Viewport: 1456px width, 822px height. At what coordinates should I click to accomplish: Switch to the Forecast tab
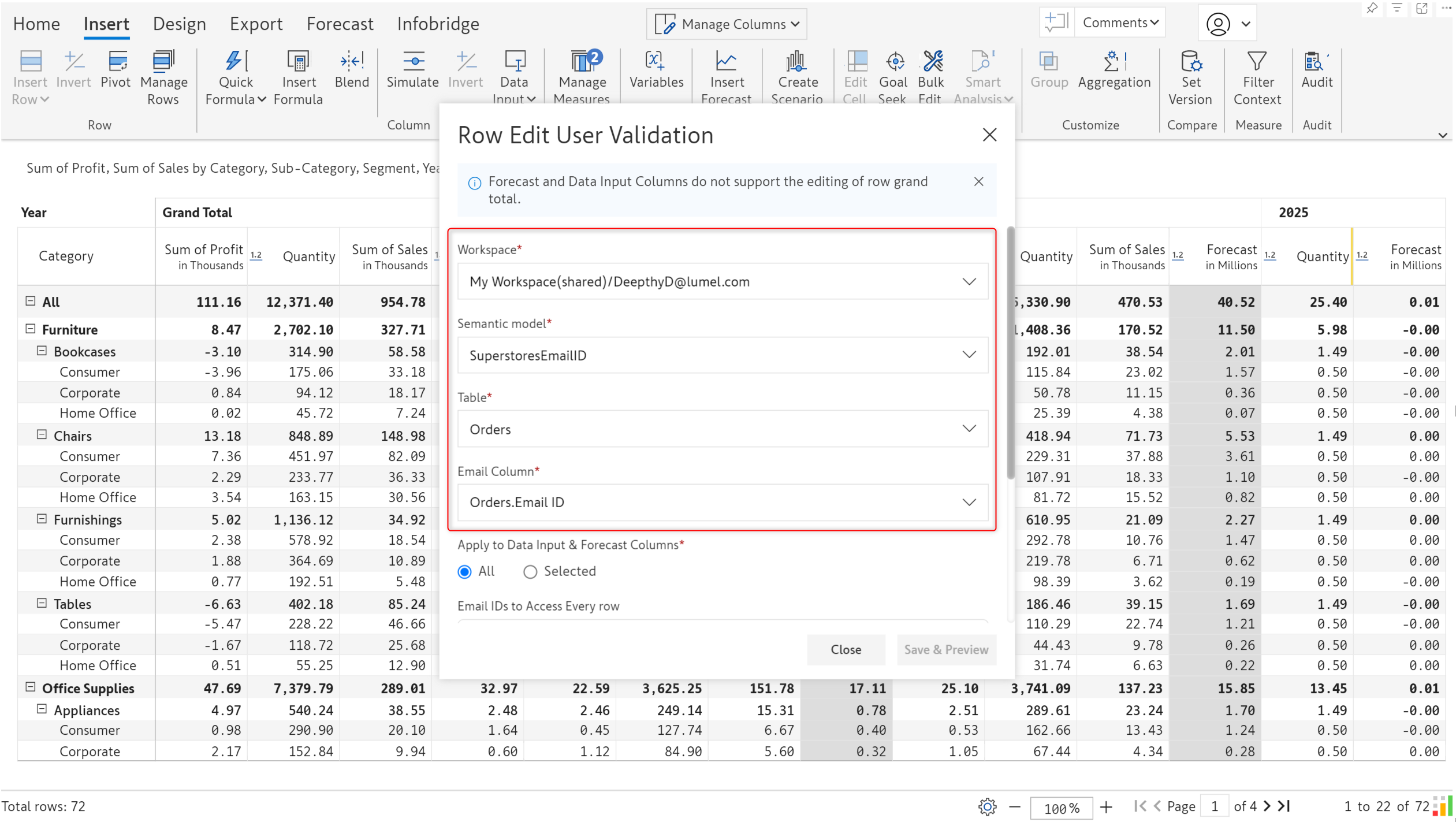point(340,24)
